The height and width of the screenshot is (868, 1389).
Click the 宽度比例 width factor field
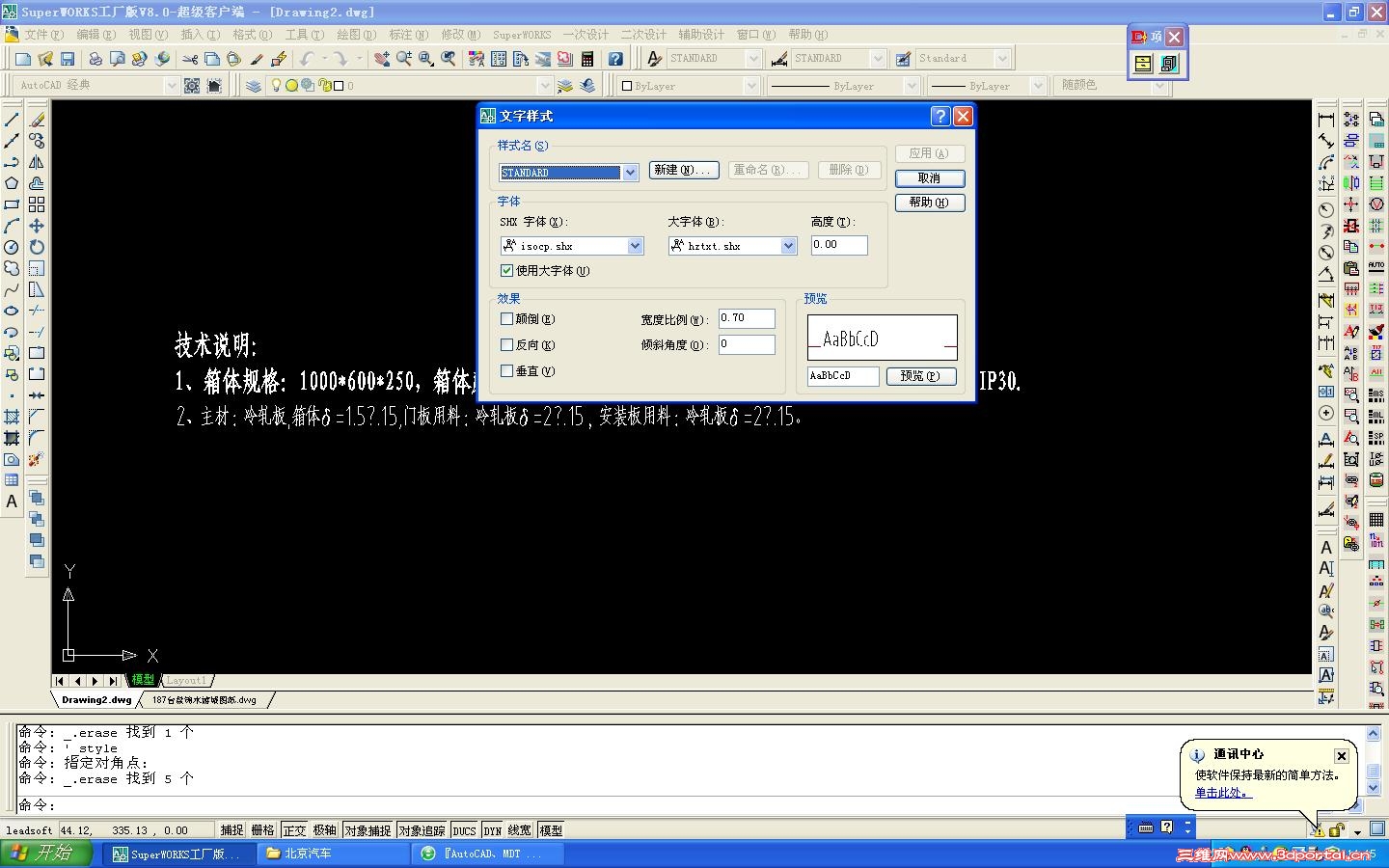tap(747, 318)
